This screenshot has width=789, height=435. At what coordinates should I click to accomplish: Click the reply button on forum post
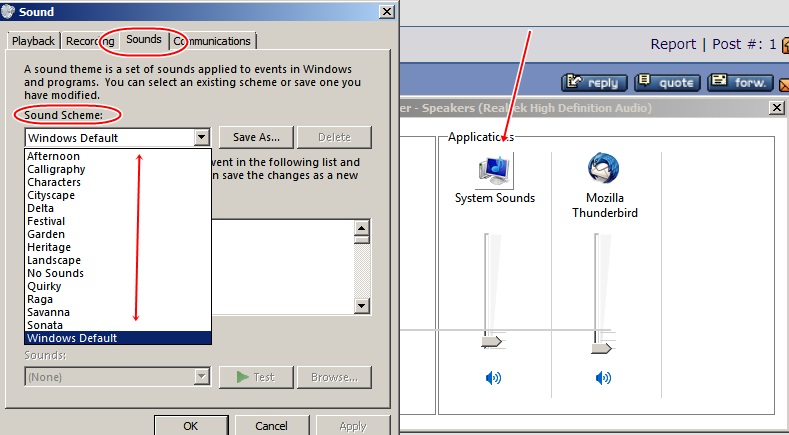pos(594,83)
